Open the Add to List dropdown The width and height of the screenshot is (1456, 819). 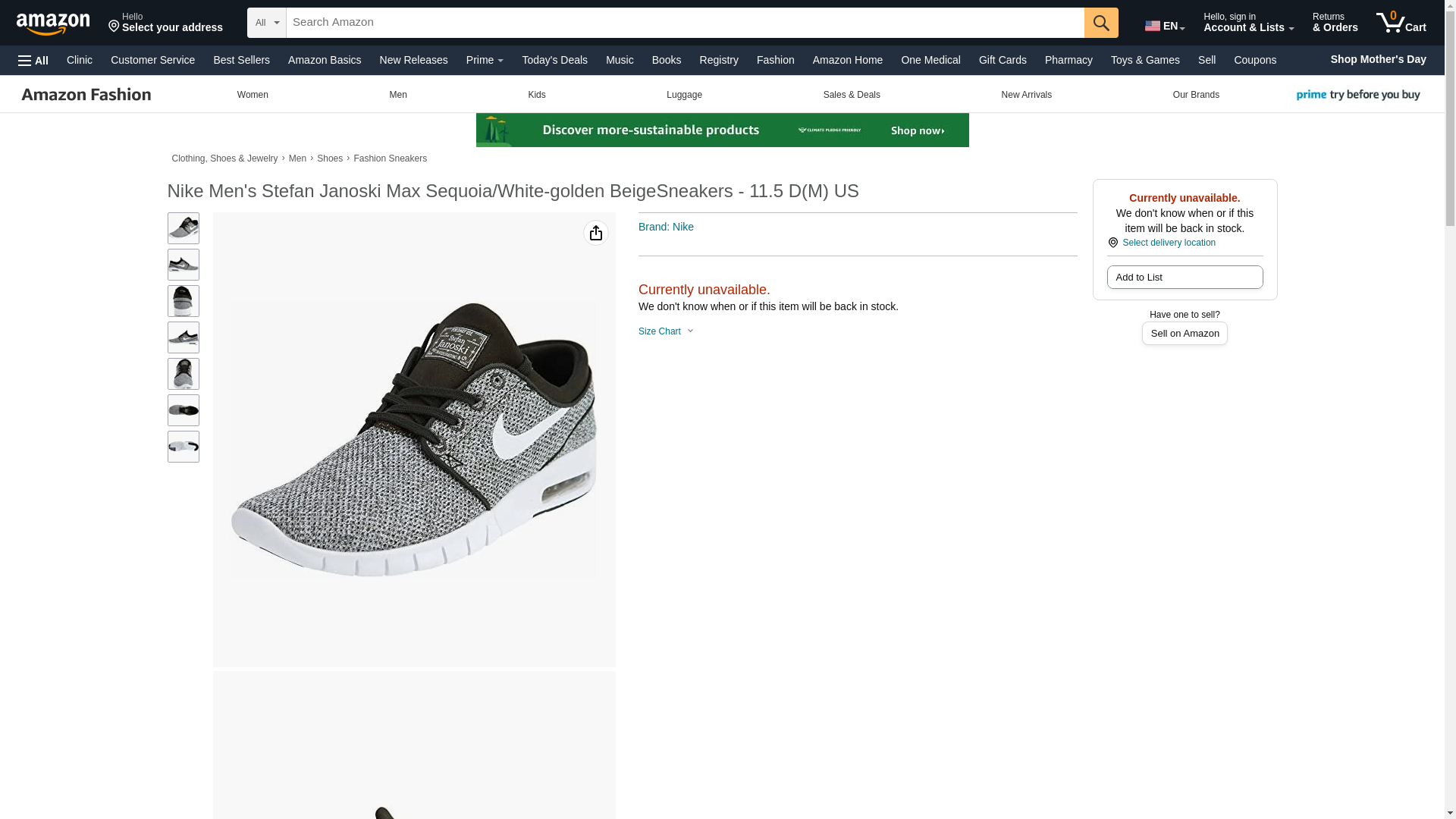pyautogui.click(x=1184, y=278)
